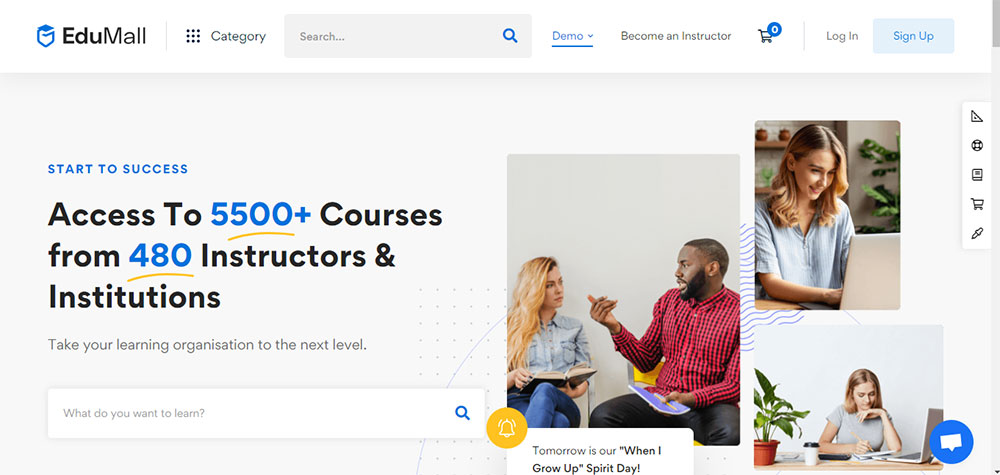Open the Category grid menu
Image resolution: width=1000 pixels, height=475 pixels.
pyautogui.click(x=226, y=36)
